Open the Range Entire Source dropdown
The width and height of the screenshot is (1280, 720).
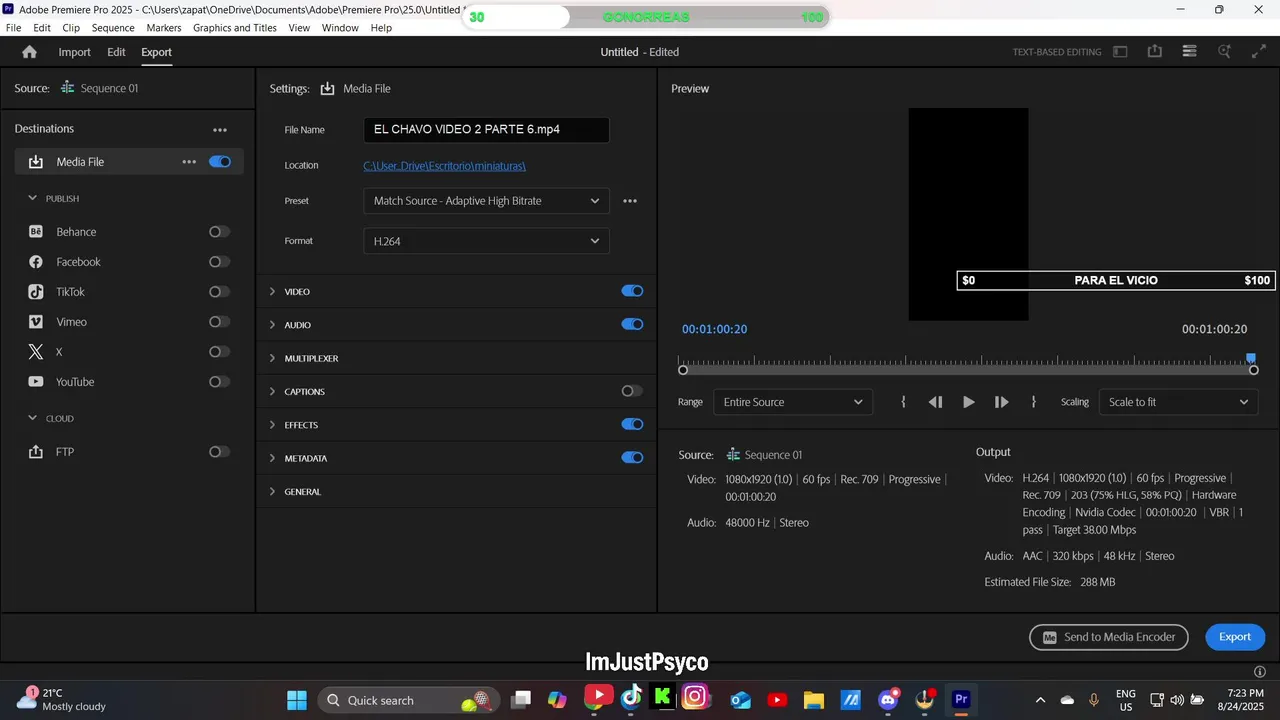[792, 402]
